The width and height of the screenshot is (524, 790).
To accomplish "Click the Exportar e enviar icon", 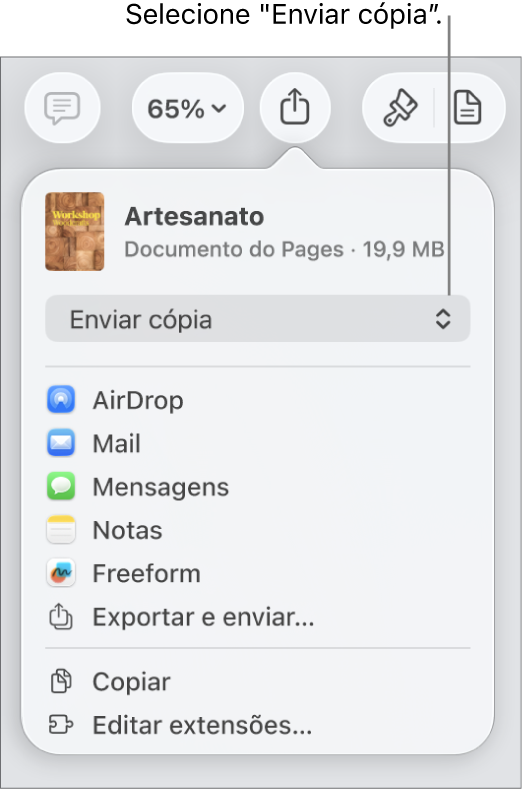I will pos(61,617).
